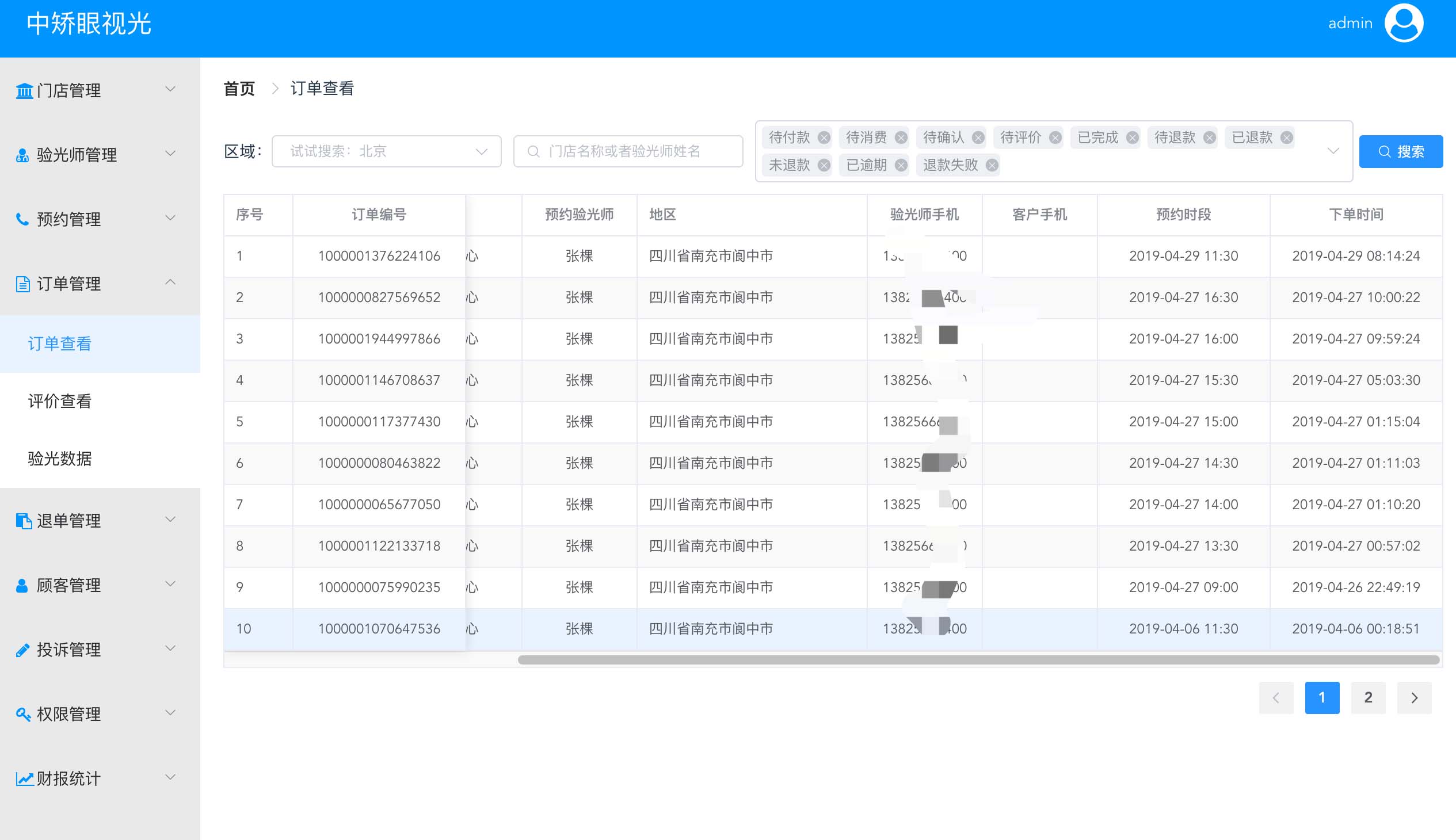Remove the 待消费 status tag
1456x840 pixels.
click(x=901, y=138)
